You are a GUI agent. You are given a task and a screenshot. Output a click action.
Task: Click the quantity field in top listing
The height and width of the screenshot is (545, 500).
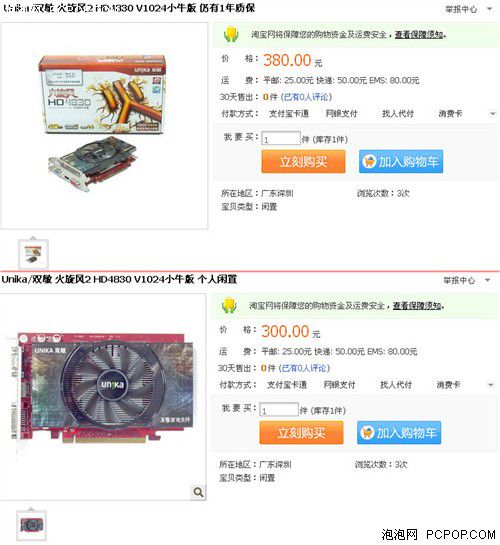click(x=281, y=138)
